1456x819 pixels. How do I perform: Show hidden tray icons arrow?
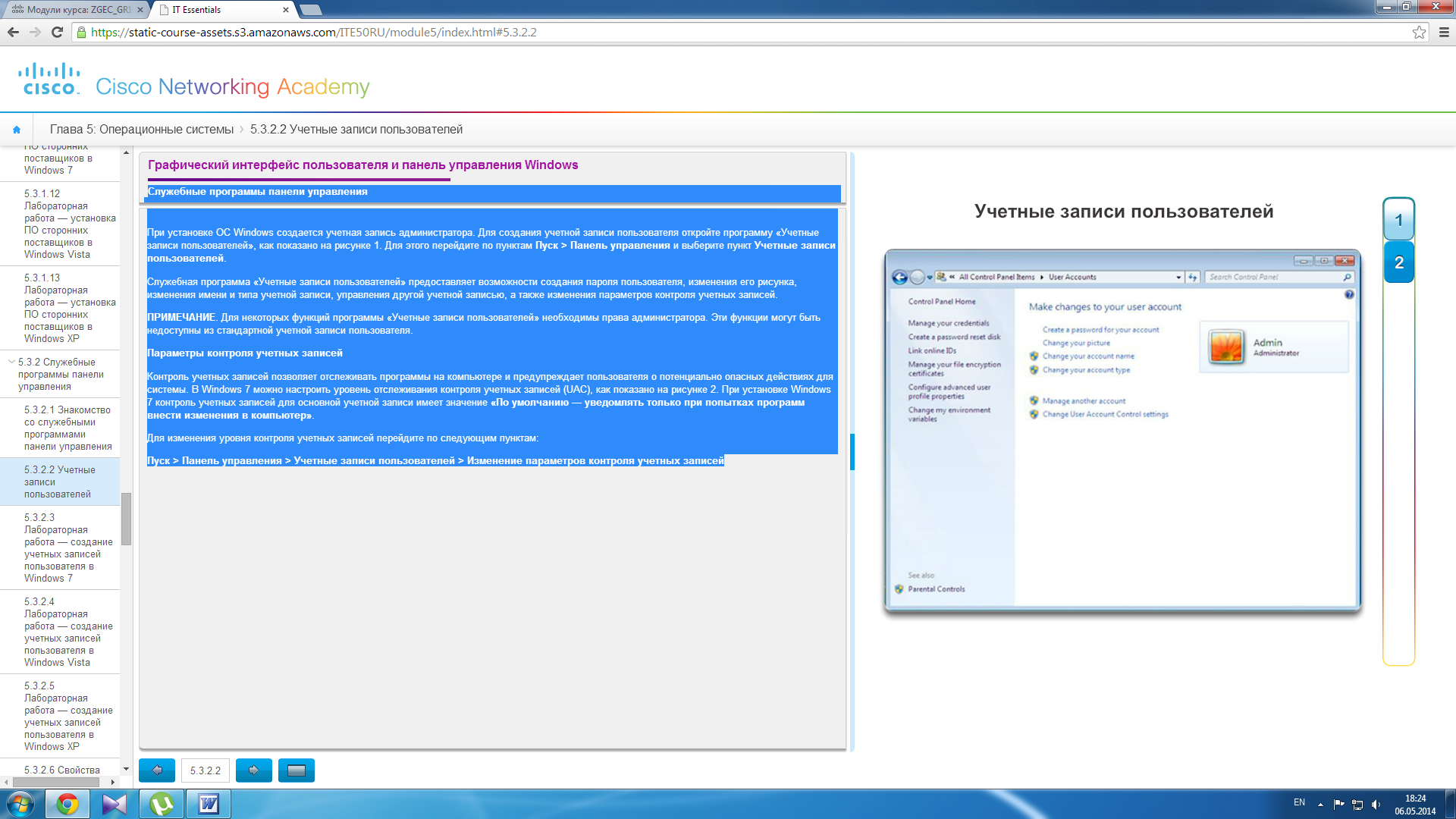pos(1320,804)
